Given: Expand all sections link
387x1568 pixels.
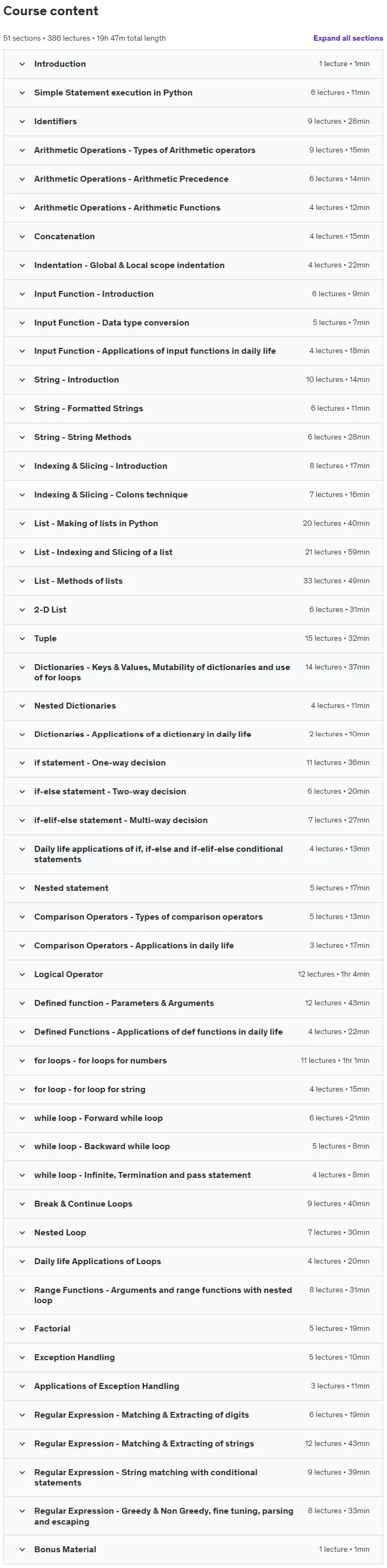Looking at the screenshot, I should (x=348, y=38).
